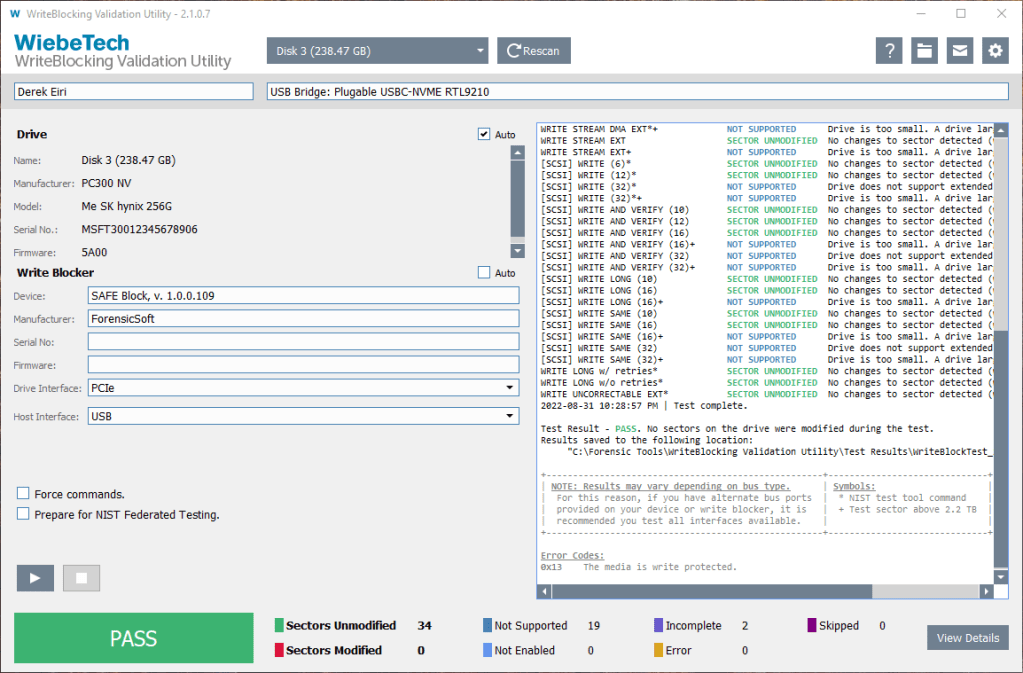Enable Force commands checkbox
This screenshot has height=673, width=1023.
click(23, 494)
